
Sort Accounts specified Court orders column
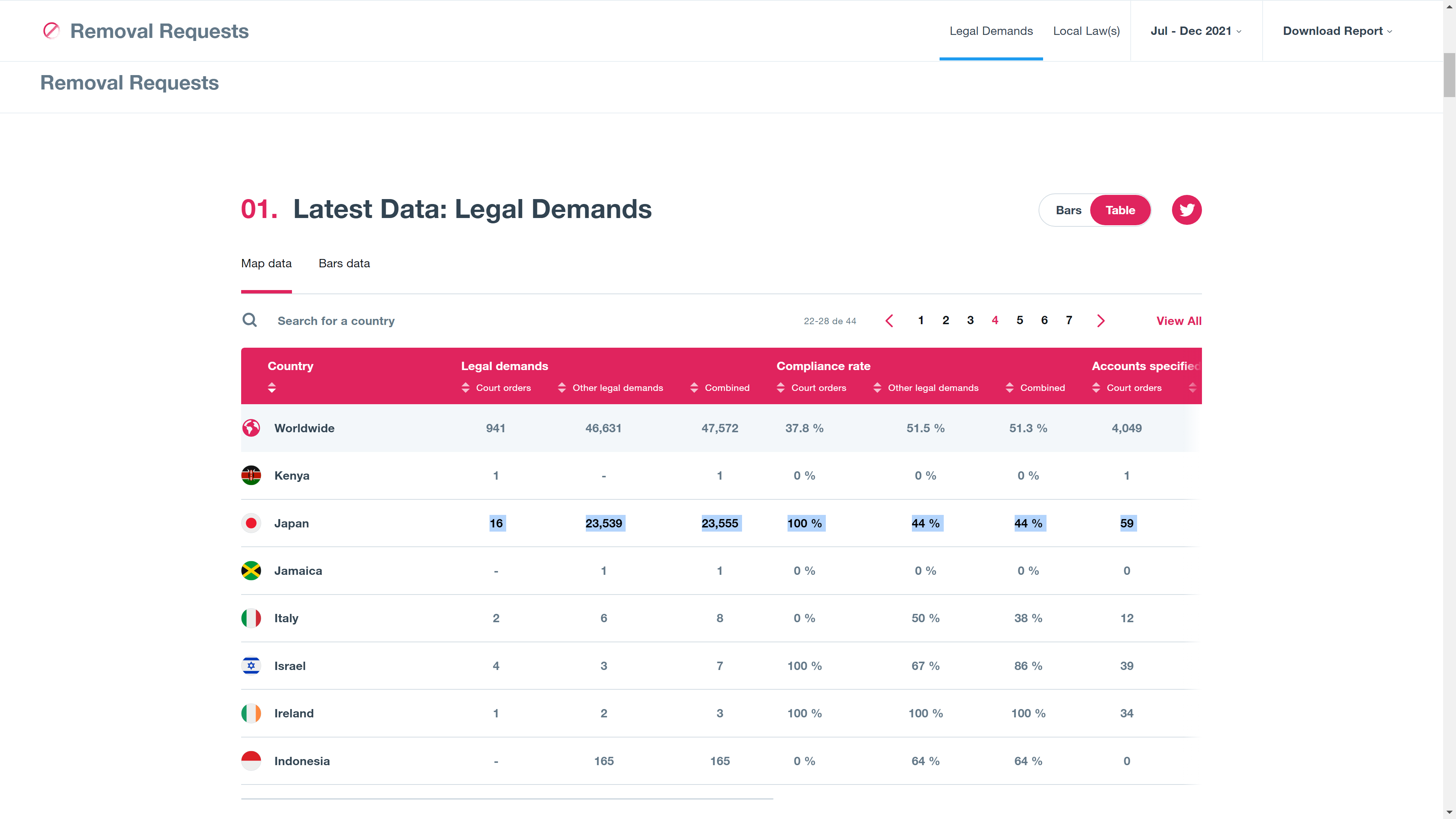[1096, 388]
